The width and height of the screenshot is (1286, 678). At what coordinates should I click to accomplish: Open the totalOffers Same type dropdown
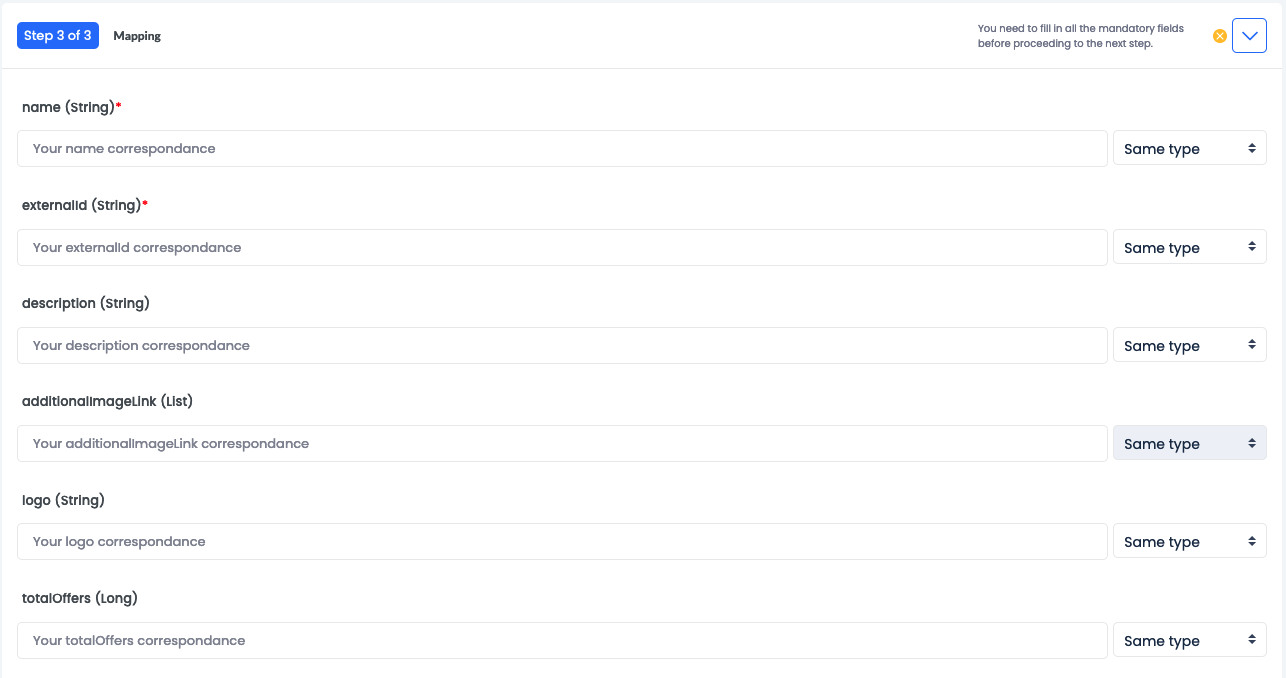[1189, 641]
